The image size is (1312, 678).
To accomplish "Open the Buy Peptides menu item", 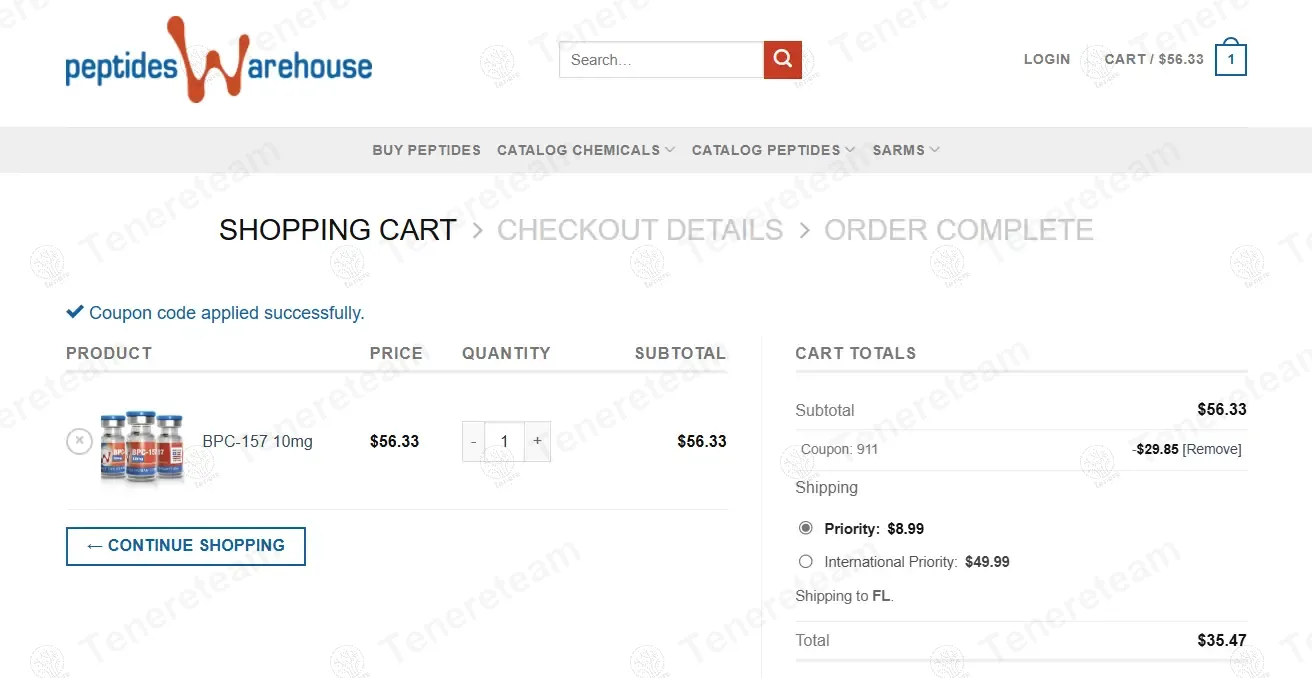I will 426,150.
